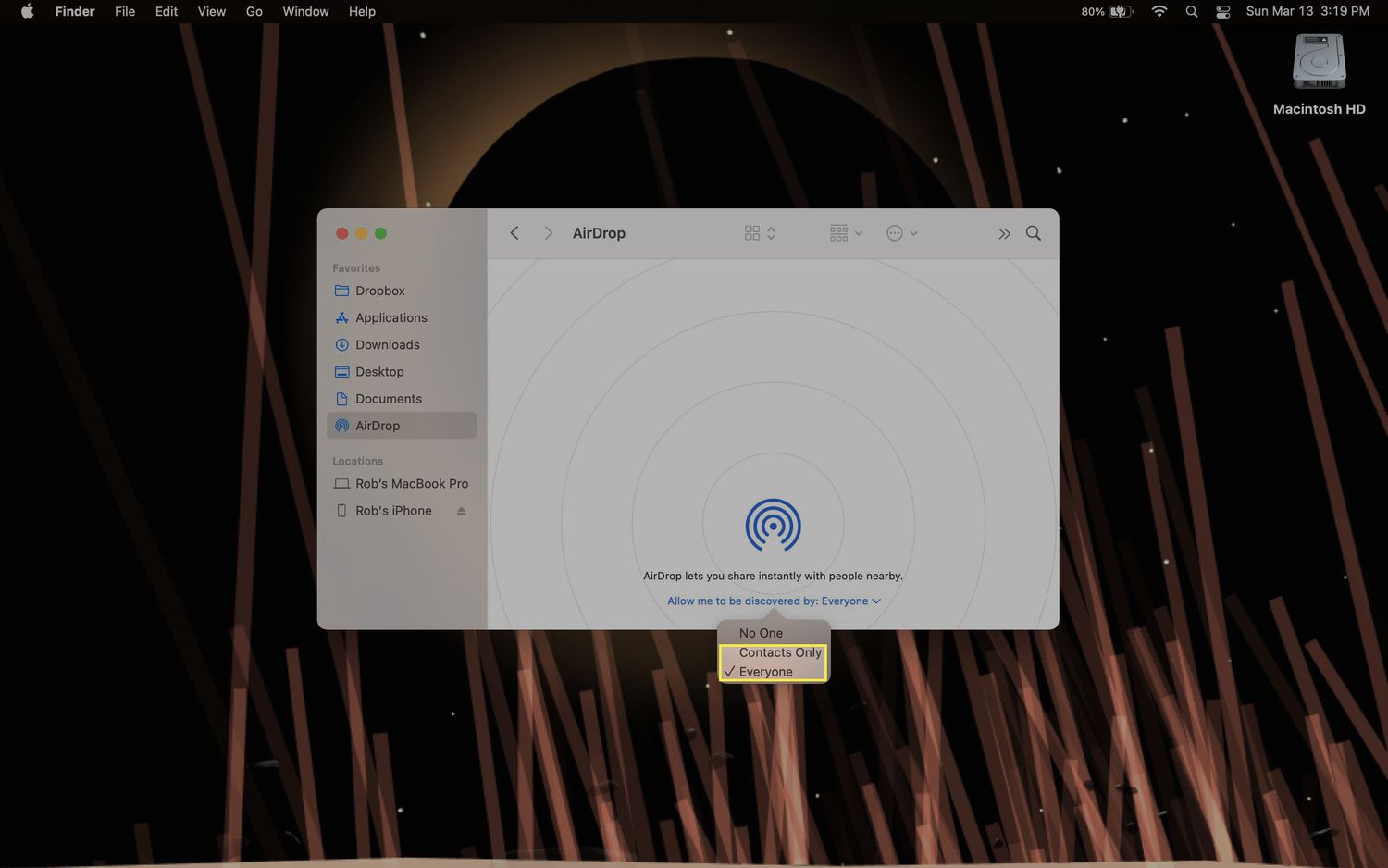Open the View menu in menu bar
Screen dimensions: 1388x868
coord(211,12)
